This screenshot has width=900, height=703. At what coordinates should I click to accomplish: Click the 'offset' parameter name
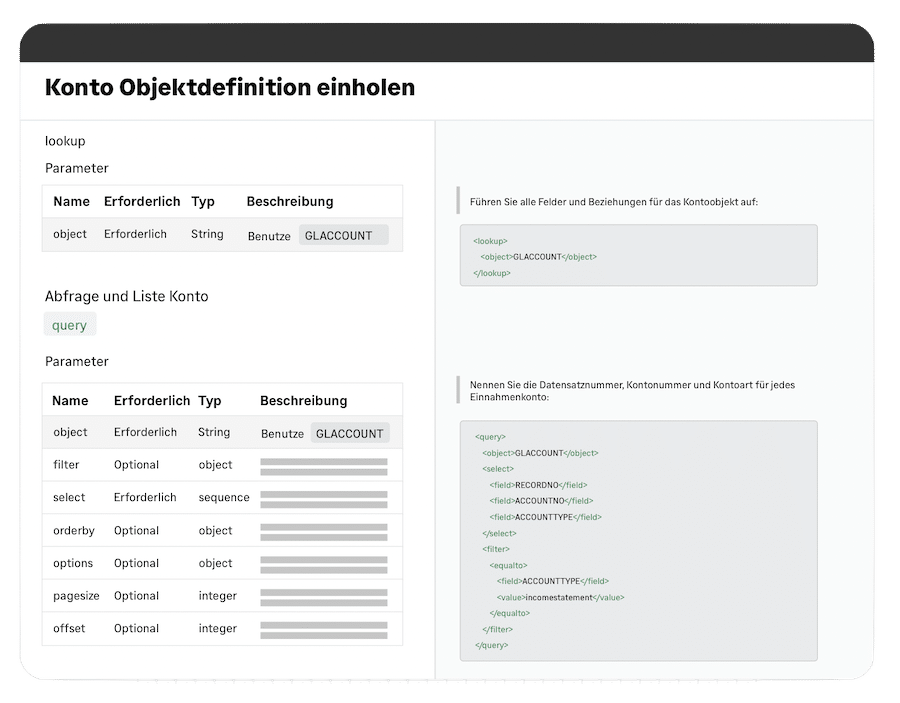click(69, 628)
